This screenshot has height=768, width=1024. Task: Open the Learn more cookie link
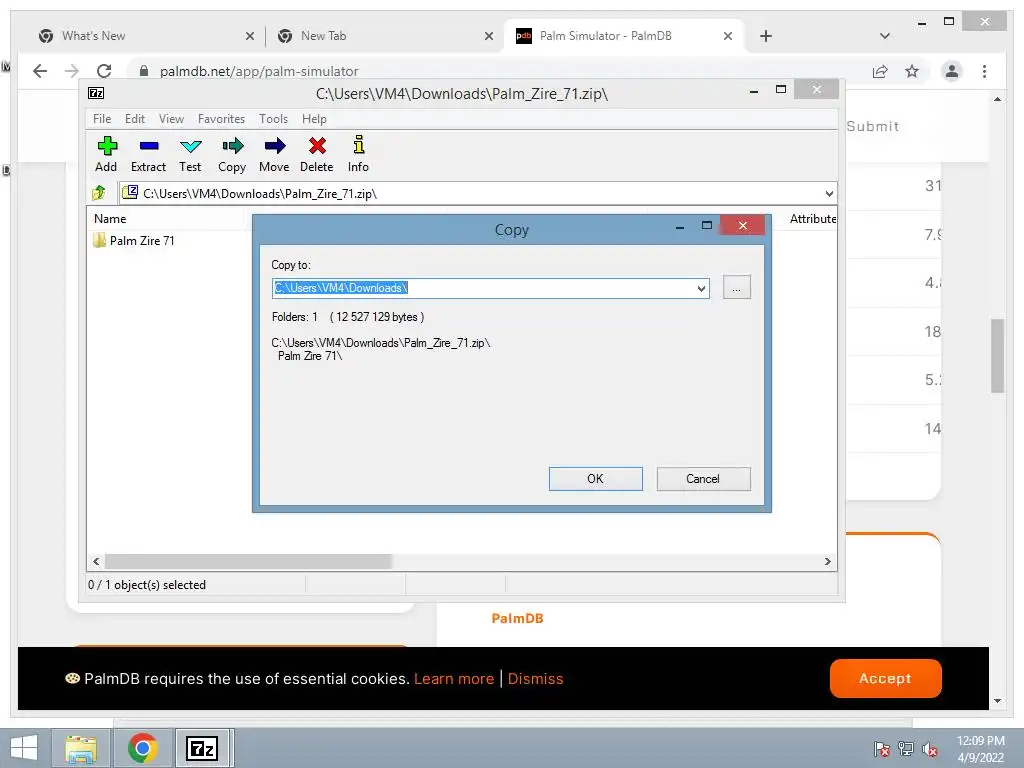[454, 679]
